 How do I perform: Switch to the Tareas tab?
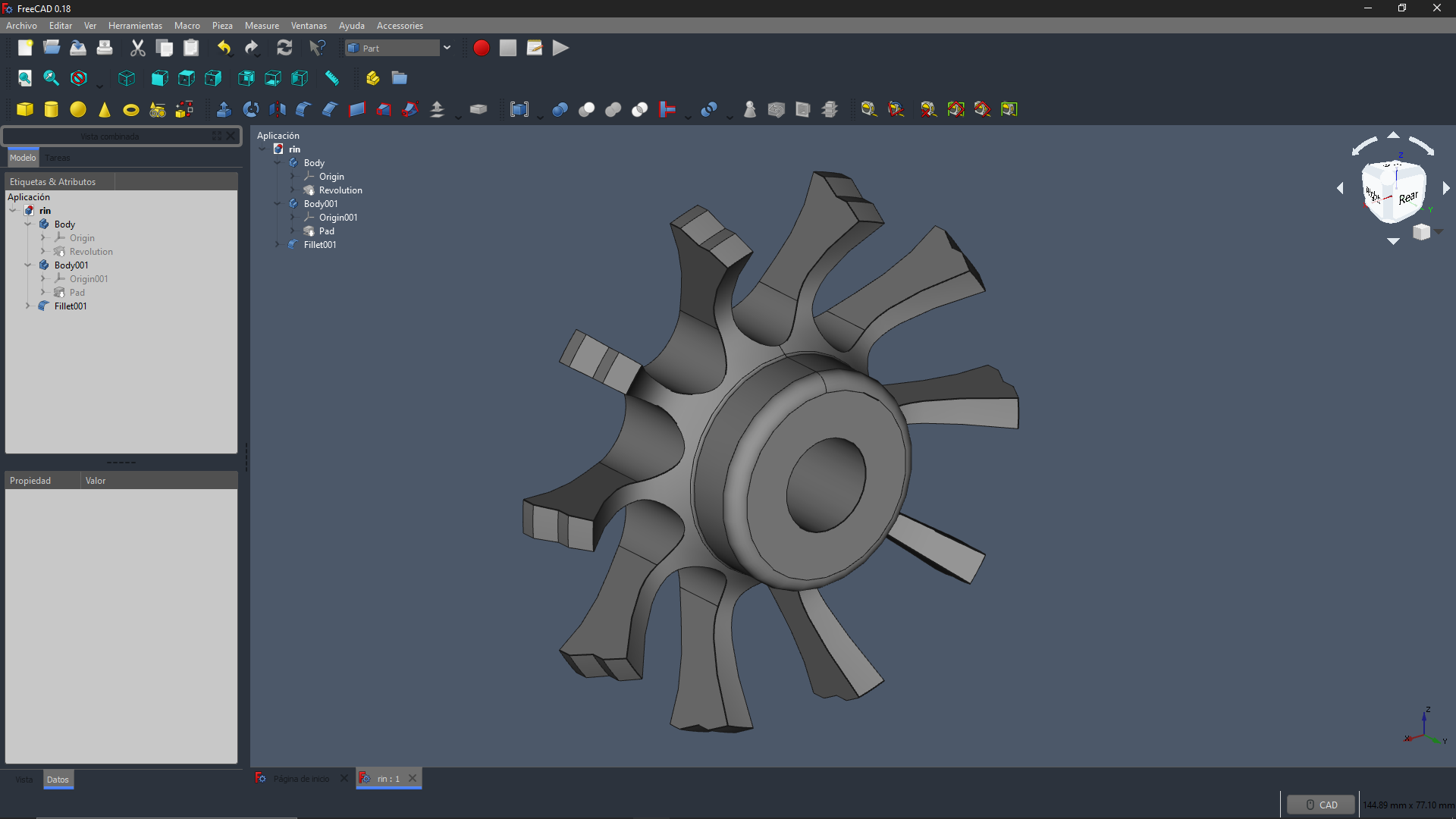pos(58,158)
